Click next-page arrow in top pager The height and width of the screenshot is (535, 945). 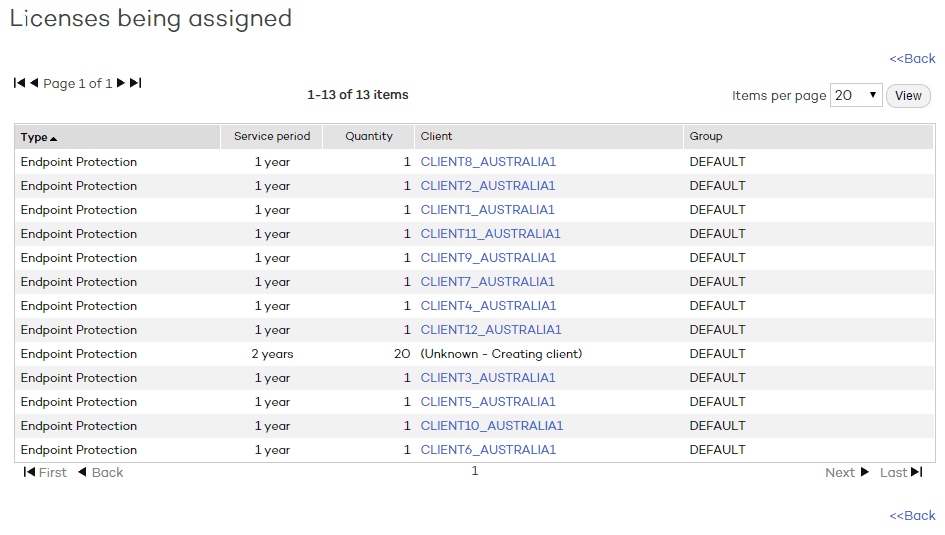[x=121, y=83]
